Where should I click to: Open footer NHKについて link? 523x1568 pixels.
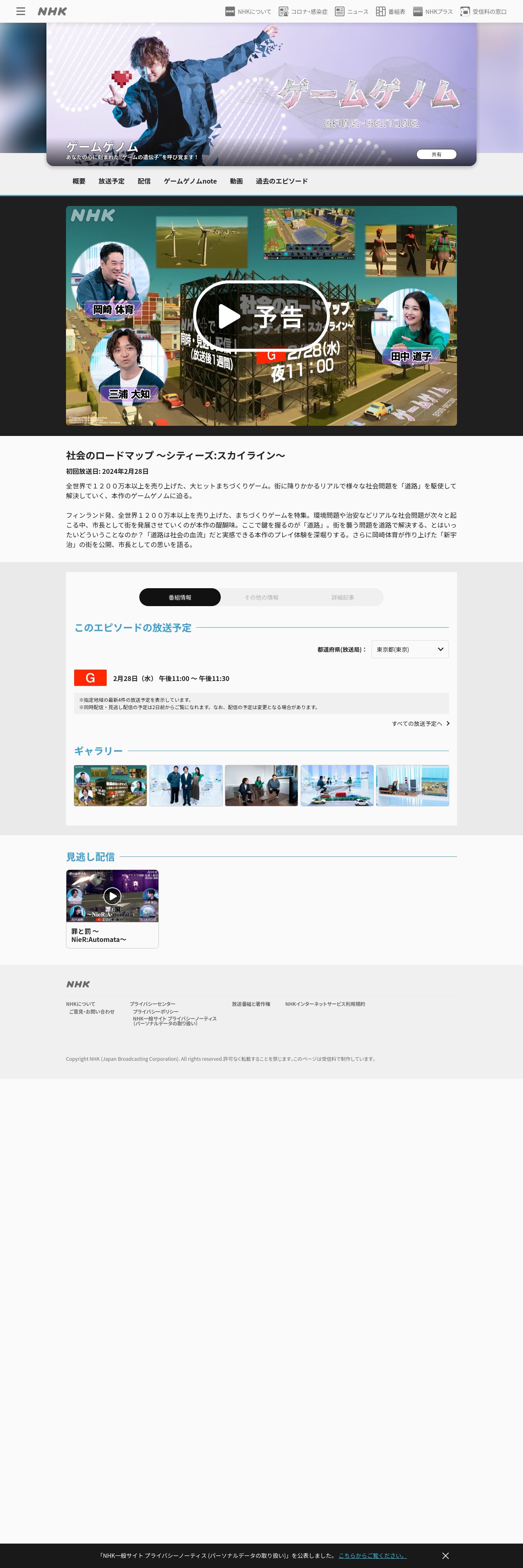pyautogui.click(x=80, y=1004)
